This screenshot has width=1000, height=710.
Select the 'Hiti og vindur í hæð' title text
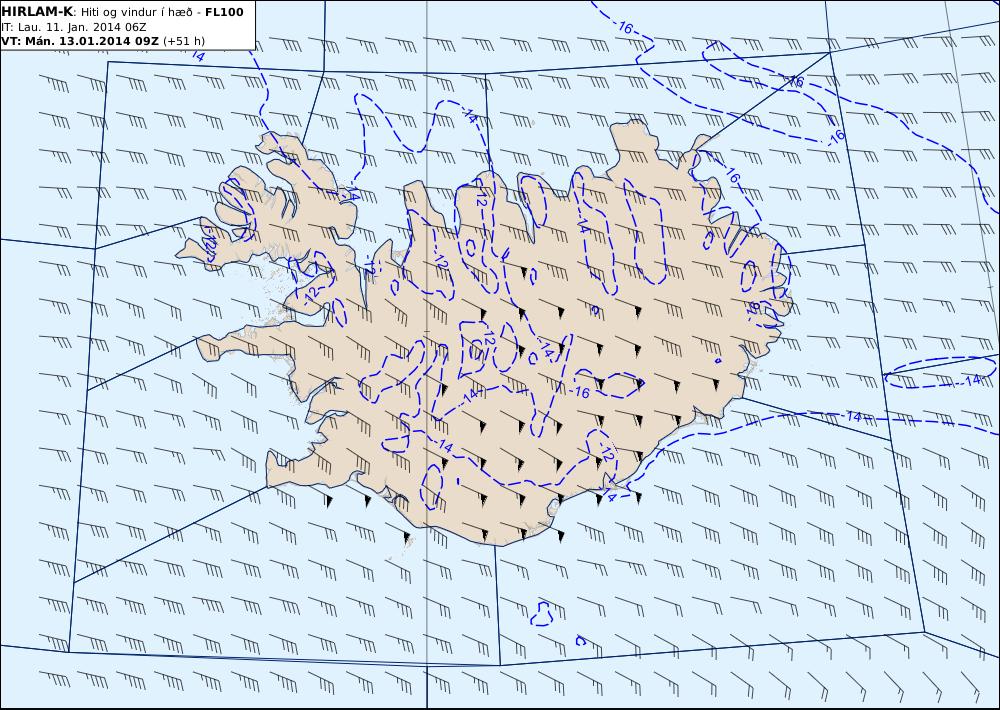[x=138, y=12]
